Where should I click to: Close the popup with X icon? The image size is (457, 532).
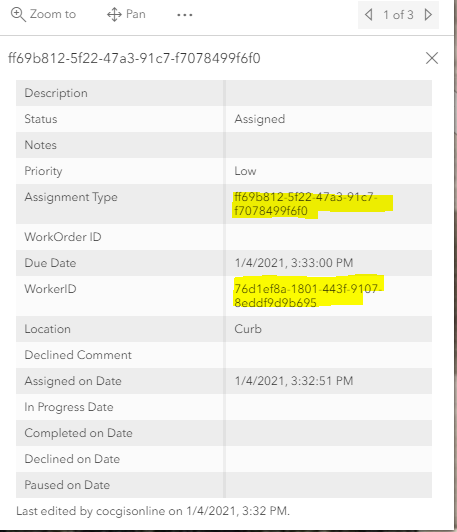pos(432,58)
